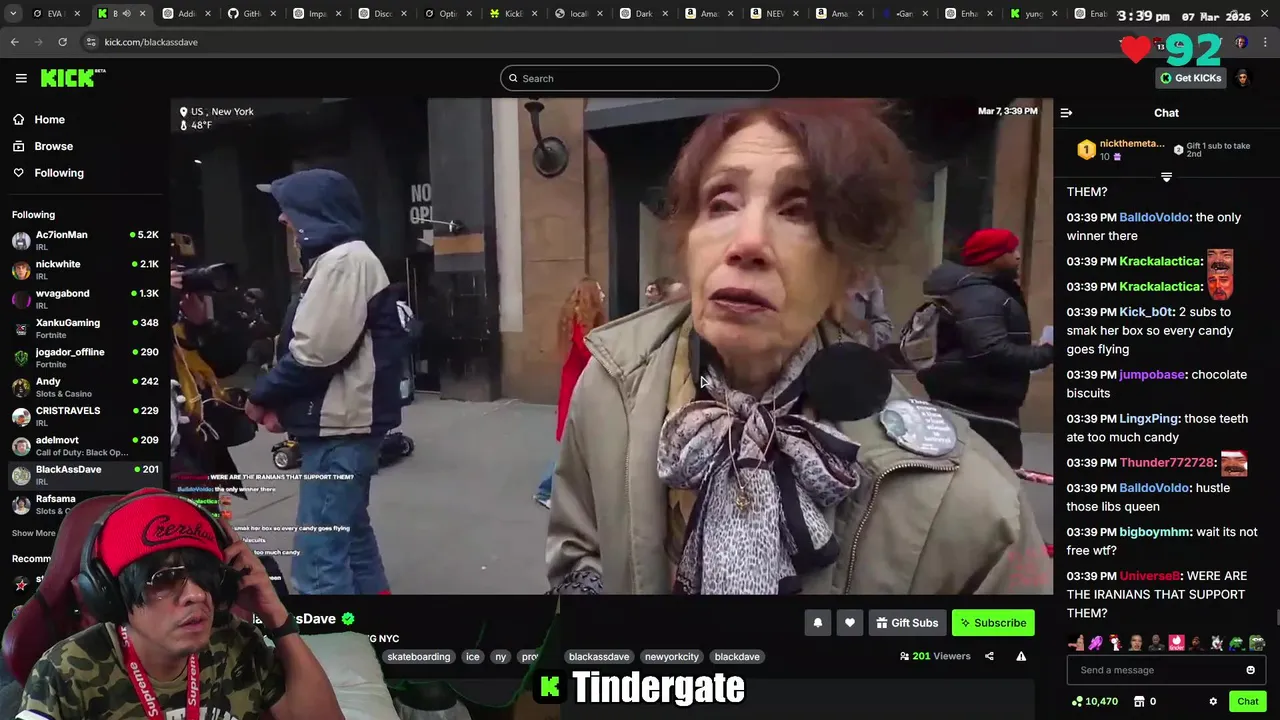Toggle stream notifications bell
This screenshot has height=720, width=1280.
(x=817, y=623)
